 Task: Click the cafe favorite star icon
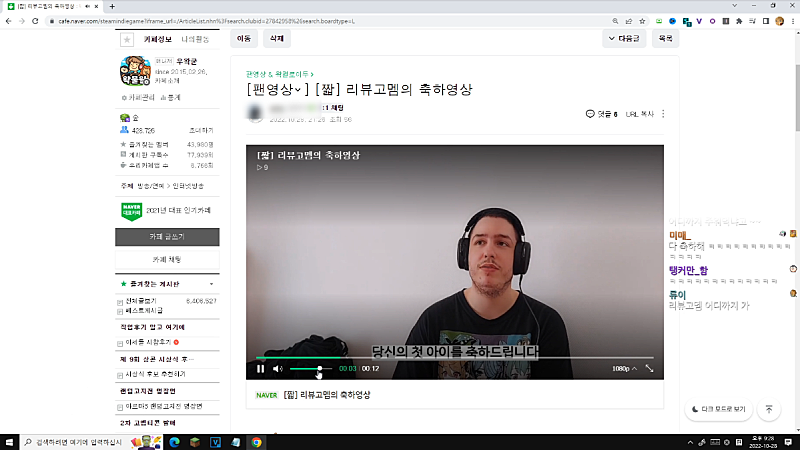(127, 39)
